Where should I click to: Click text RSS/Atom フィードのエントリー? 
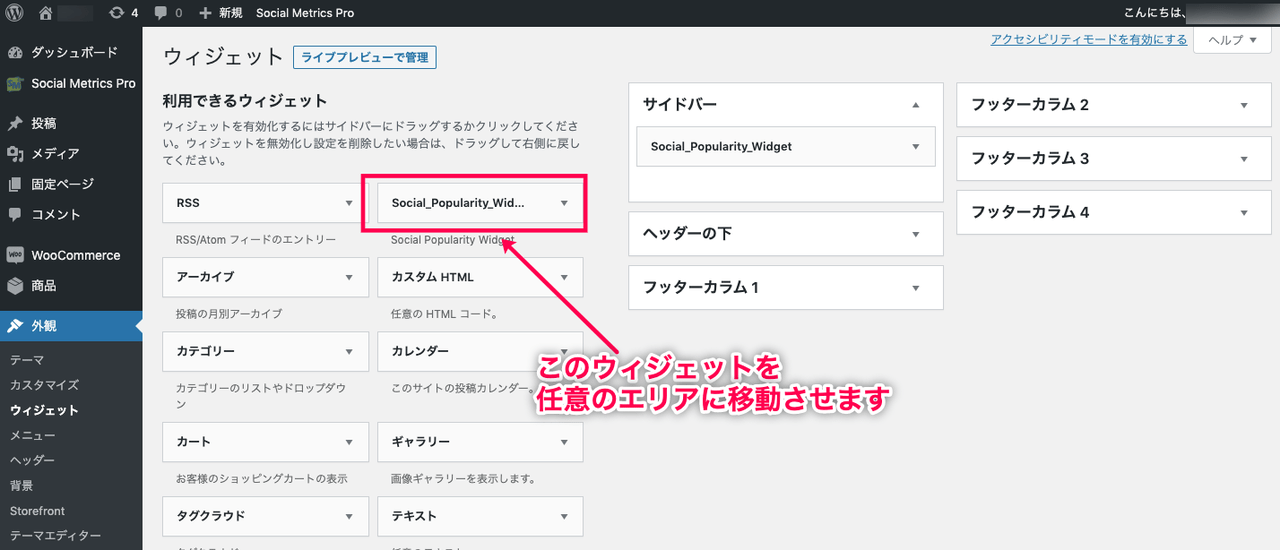coord(256,240)
